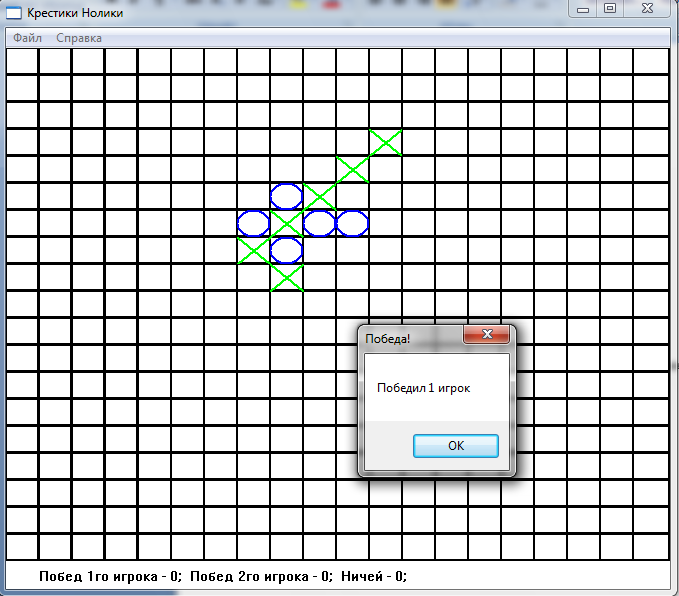Image resolution: width=679 pixels, height=596 pixels.
Task: Click the green X left of the bottommost circle
Action: 254,250
